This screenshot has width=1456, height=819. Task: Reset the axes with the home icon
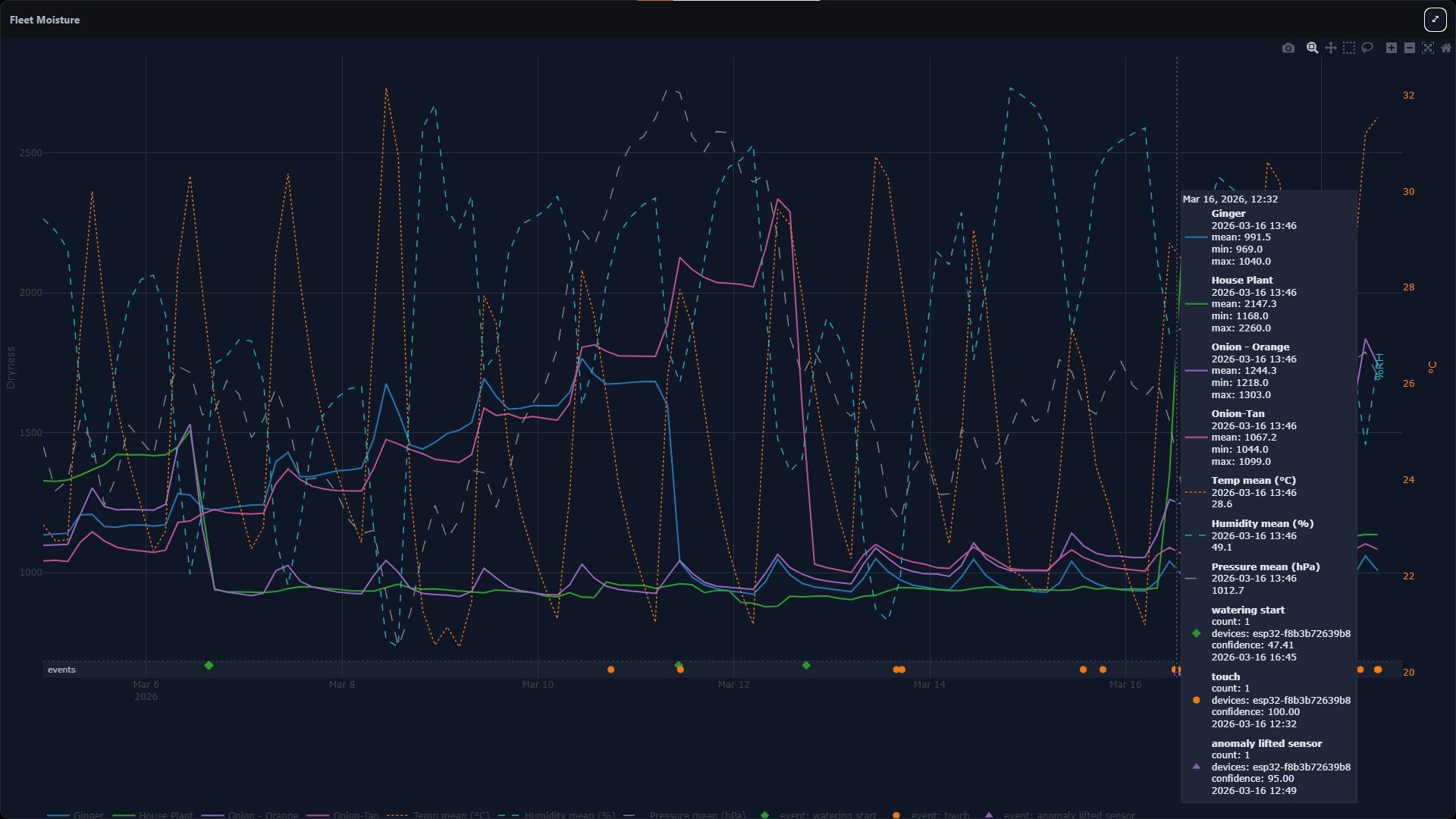click(1447, 48)
